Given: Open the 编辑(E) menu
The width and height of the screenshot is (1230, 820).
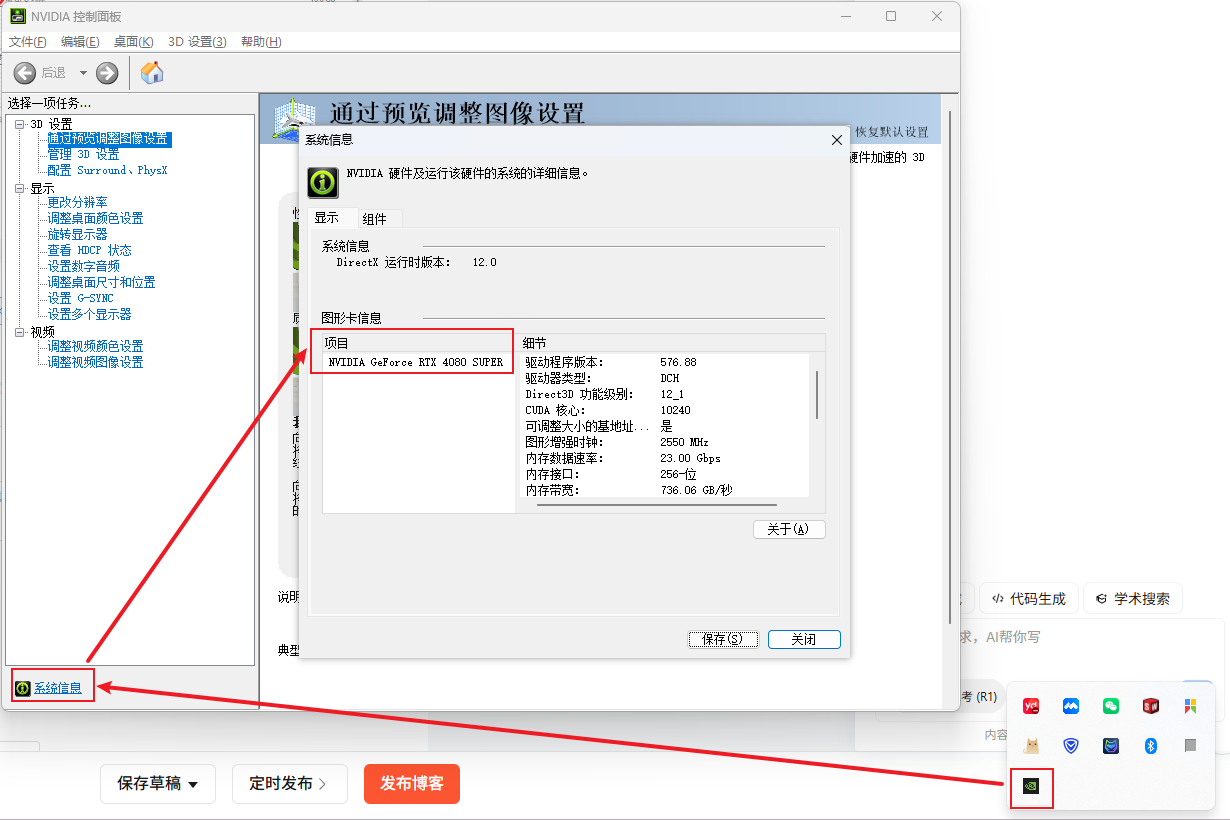Looking at the screenshot, I should tap(80, 42).
